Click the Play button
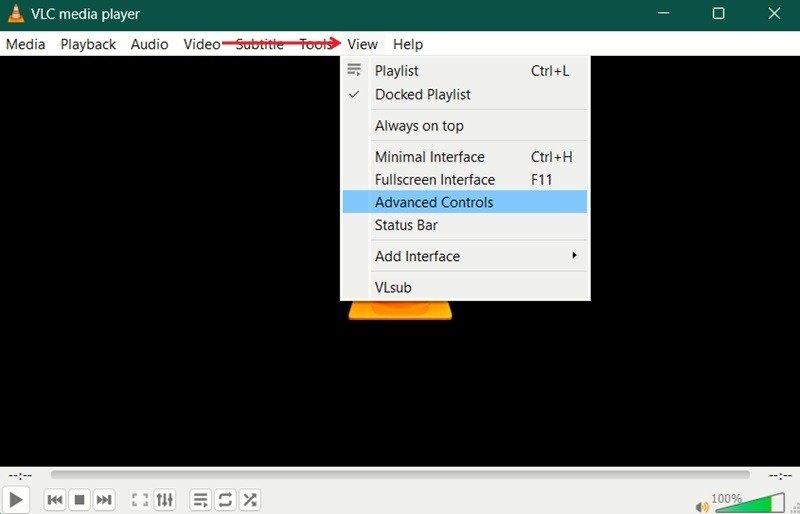800x514 pixels. [16, 500]
